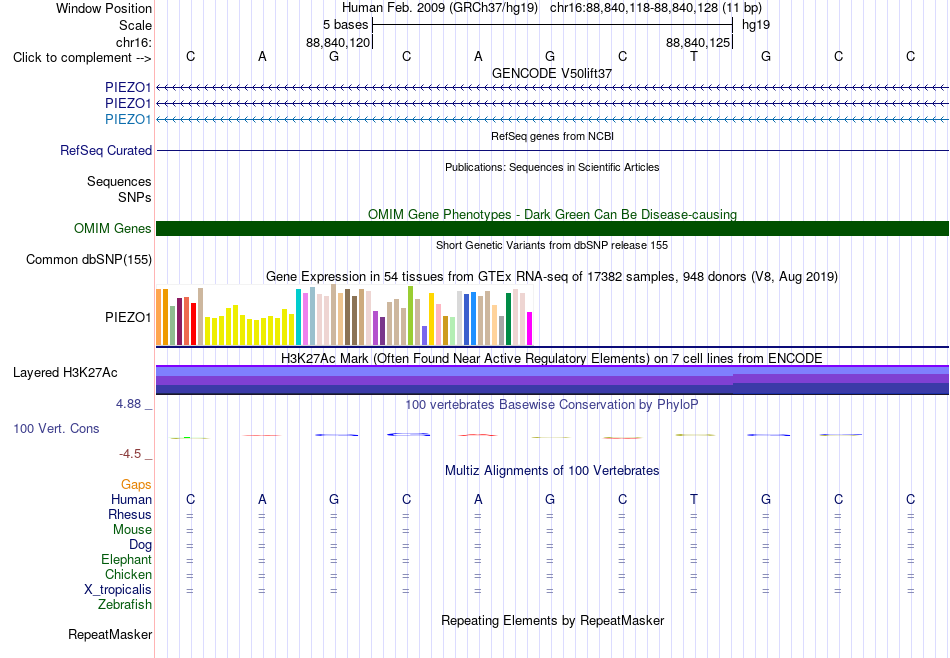Click the 4.88 PhyloP upper value
This screenshot has height=658, width=950.
pyautogui.click(x=128, y=404)
